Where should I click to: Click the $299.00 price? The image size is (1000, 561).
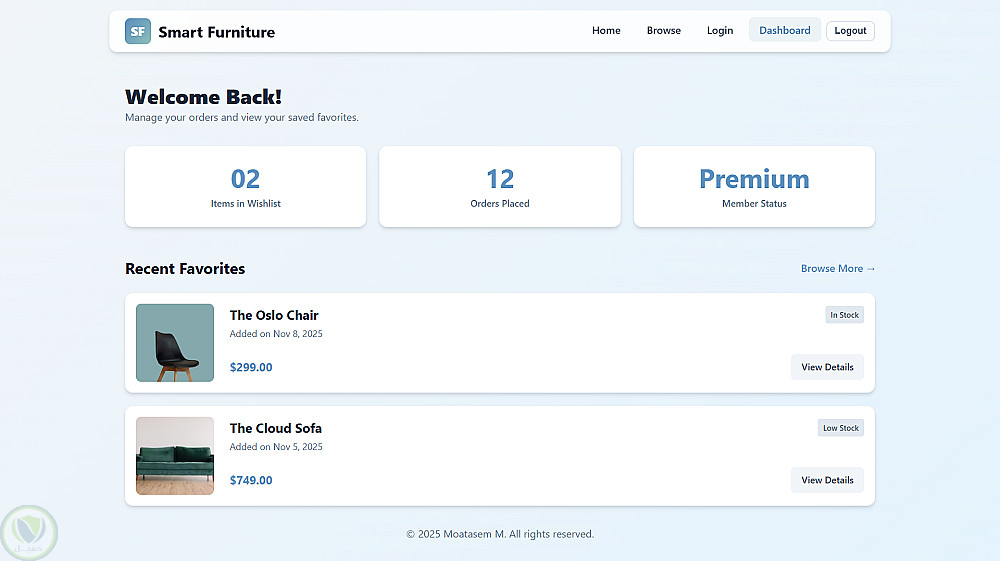[251, 367]
